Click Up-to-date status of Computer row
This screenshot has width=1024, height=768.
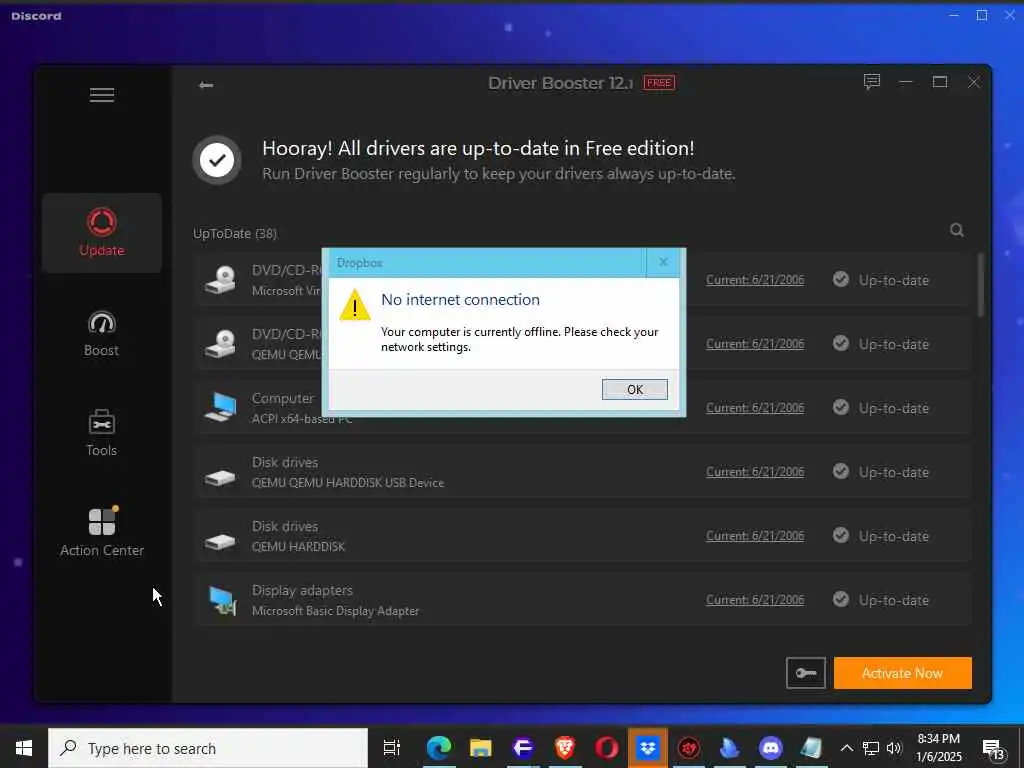pos(893,408)
